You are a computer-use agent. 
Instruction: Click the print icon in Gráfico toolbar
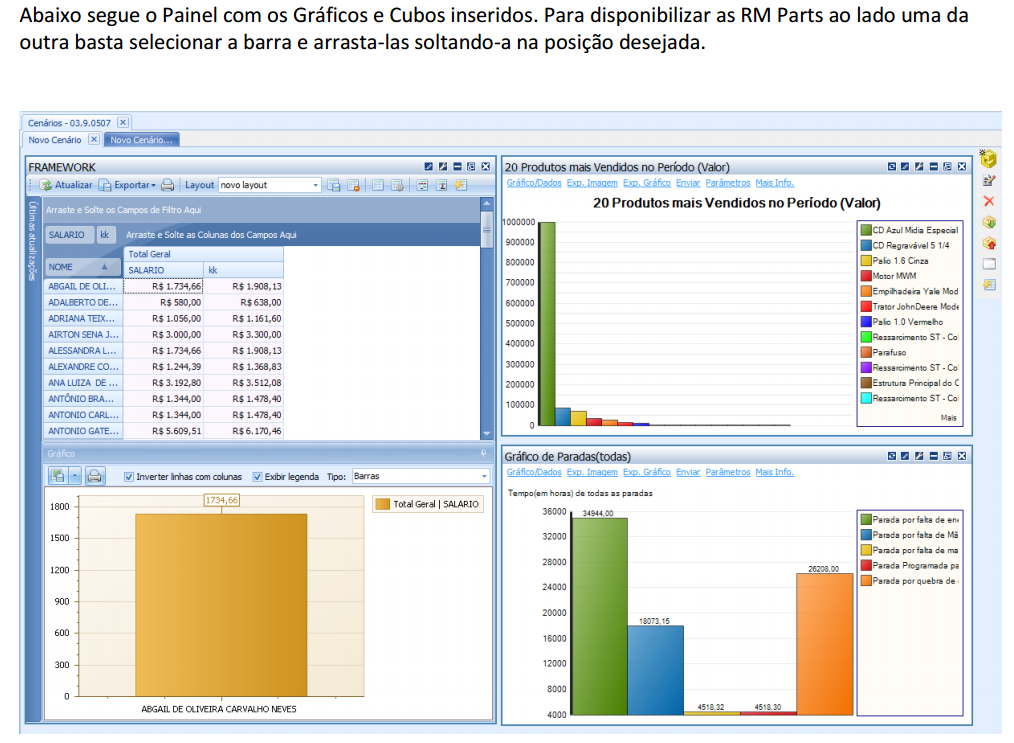pos(94,477)
